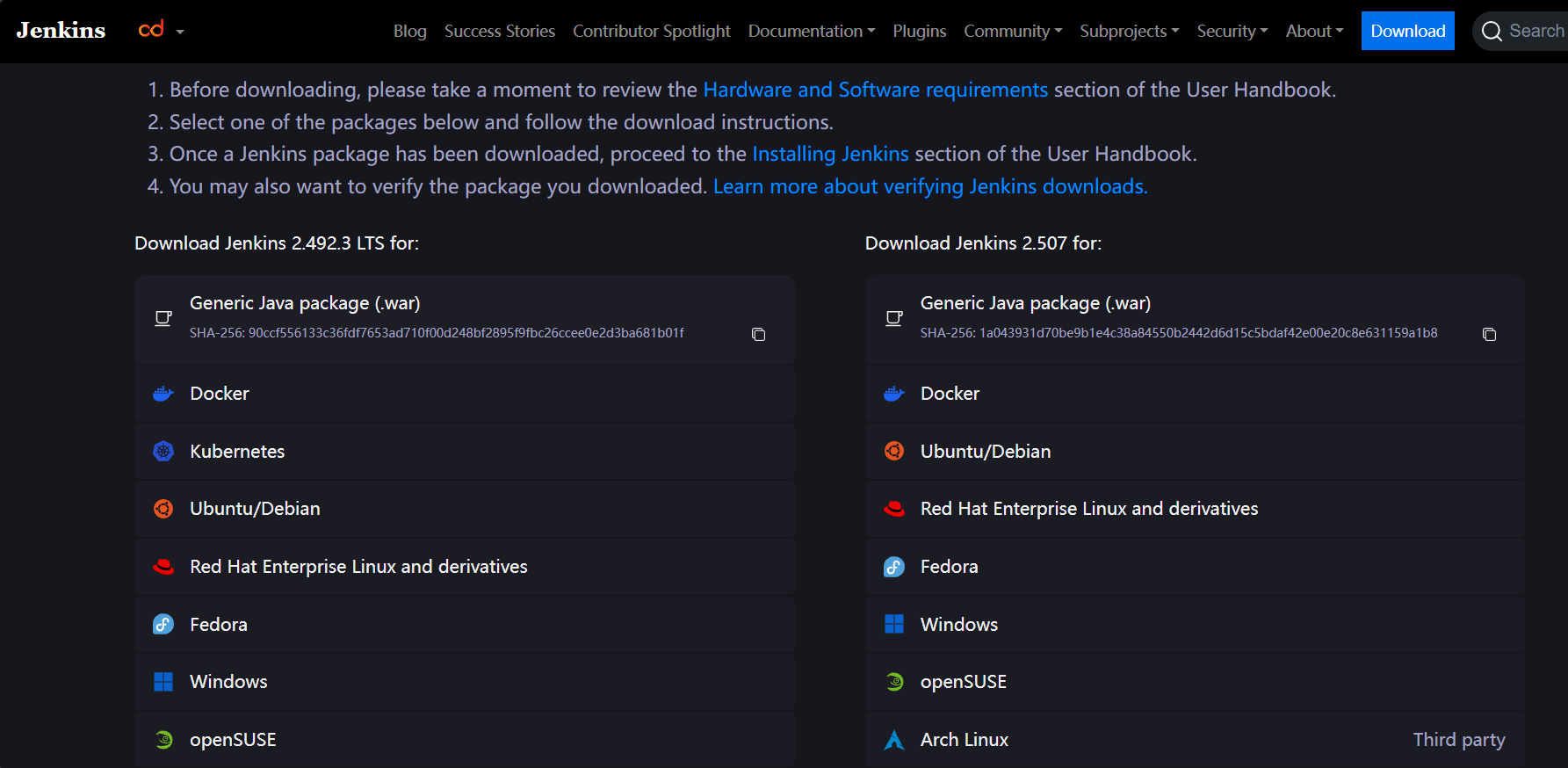Click the Ubuntu icon in the LTS list
This screenshot has height=768, width=1568.
[x=163, y=509]
